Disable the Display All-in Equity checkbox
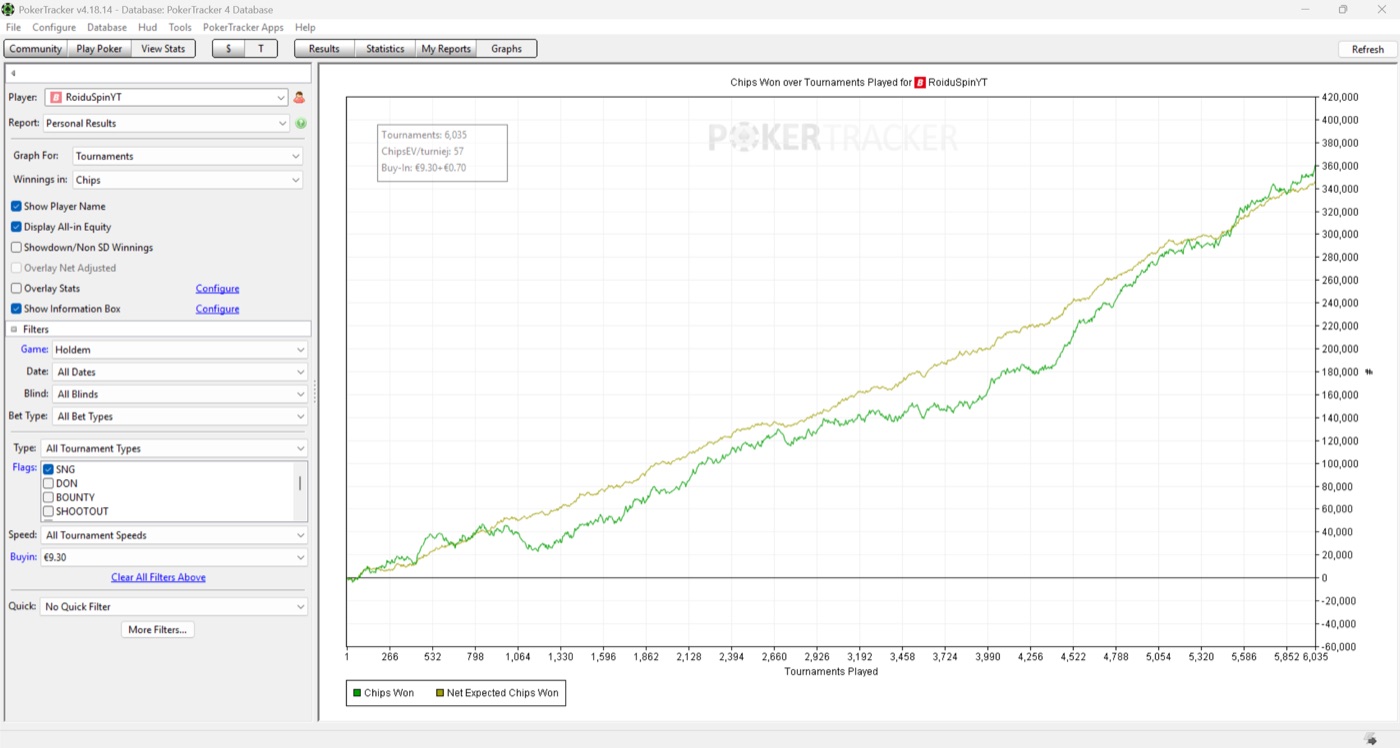Viewport: 1400px width, 748px height. tap(16, 227)
